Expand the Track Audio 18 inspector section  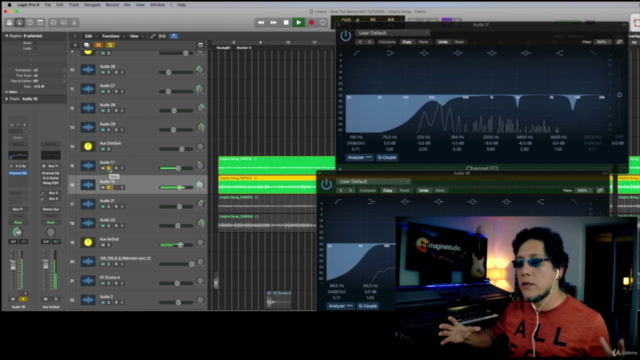7,99
